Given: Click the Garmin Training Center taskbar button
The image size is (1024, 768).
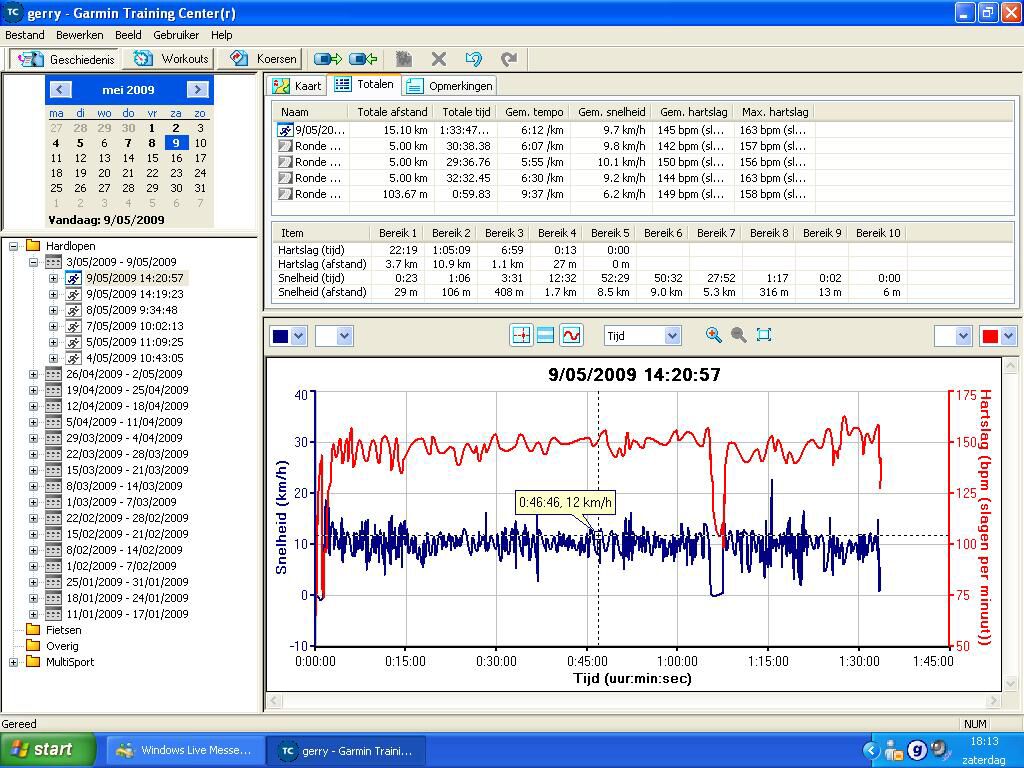Looking at the screenshot, I should point(346,750).
